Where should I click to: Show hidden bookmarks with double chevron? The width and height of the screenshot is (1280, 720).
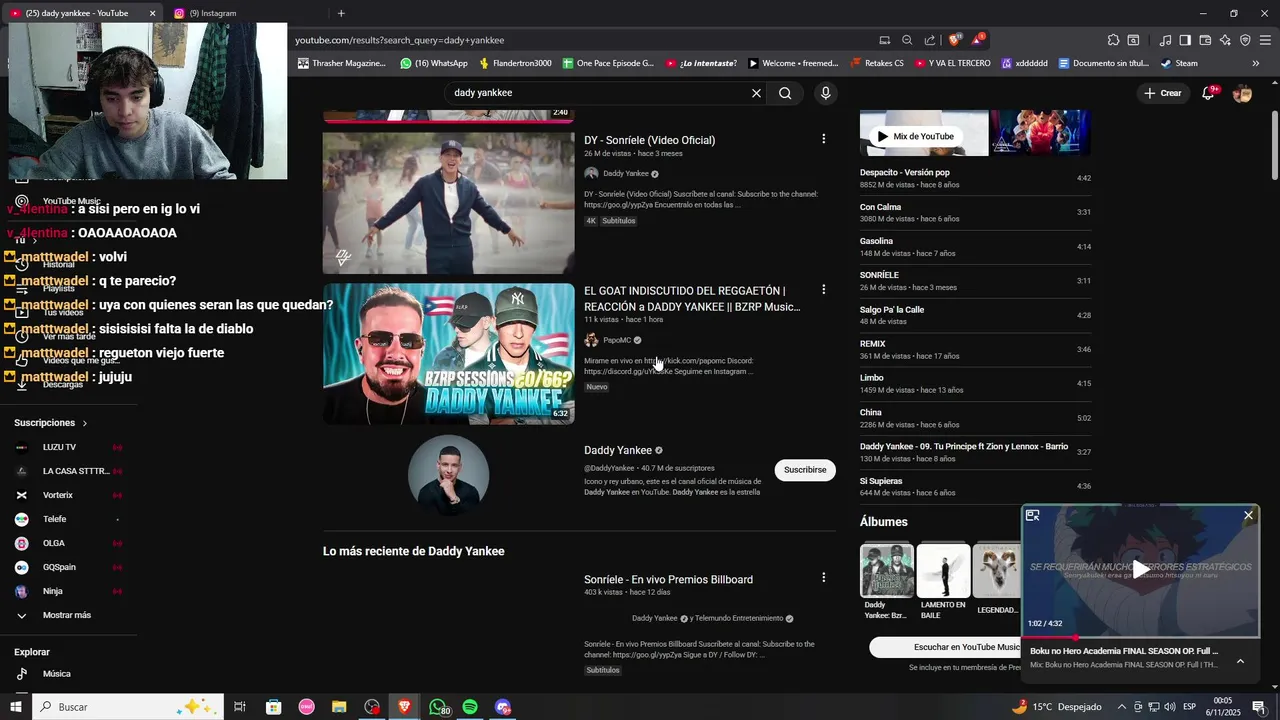pos(1256,63)
